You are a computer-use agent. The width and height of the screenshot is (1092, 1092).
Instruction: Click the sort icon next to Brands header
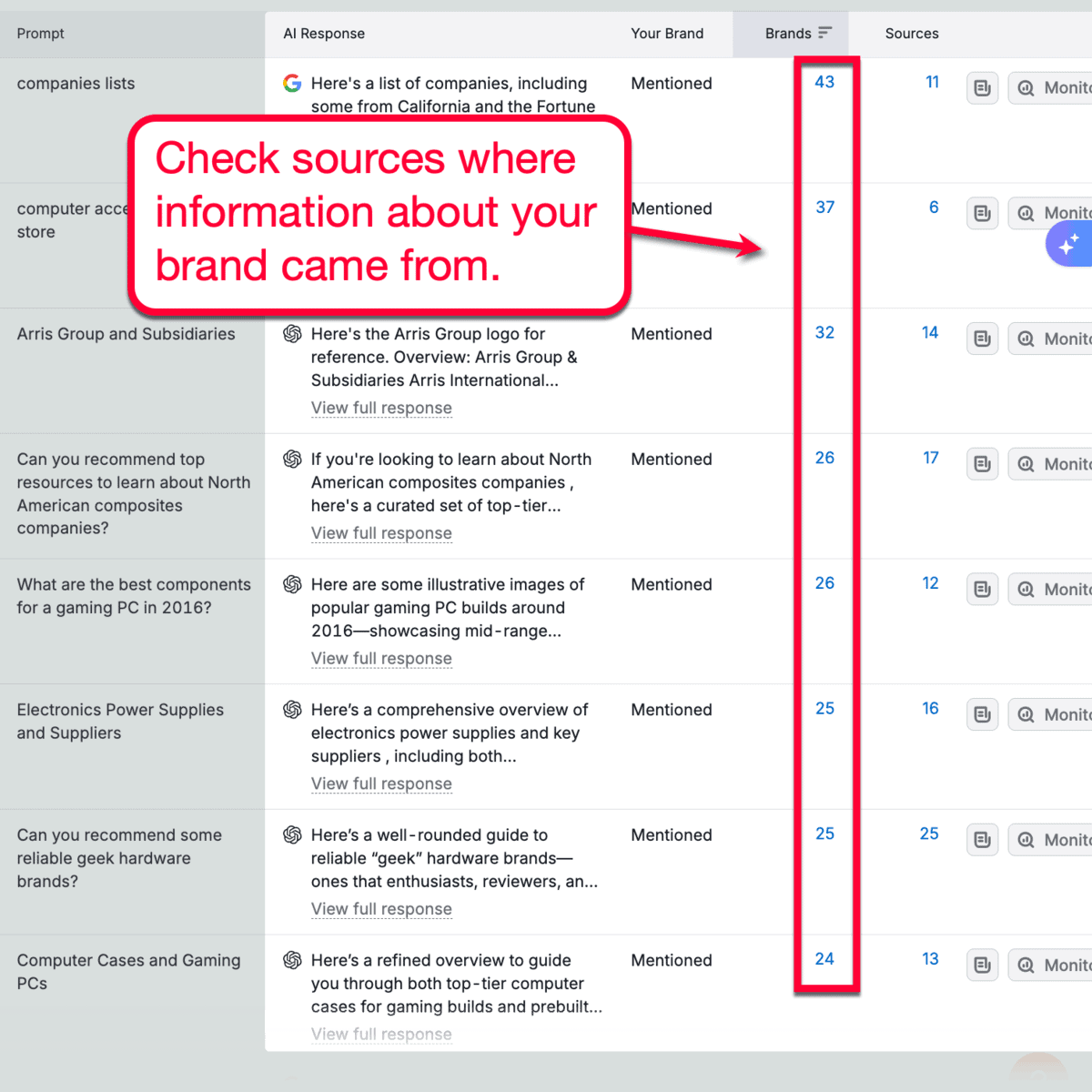826,33
